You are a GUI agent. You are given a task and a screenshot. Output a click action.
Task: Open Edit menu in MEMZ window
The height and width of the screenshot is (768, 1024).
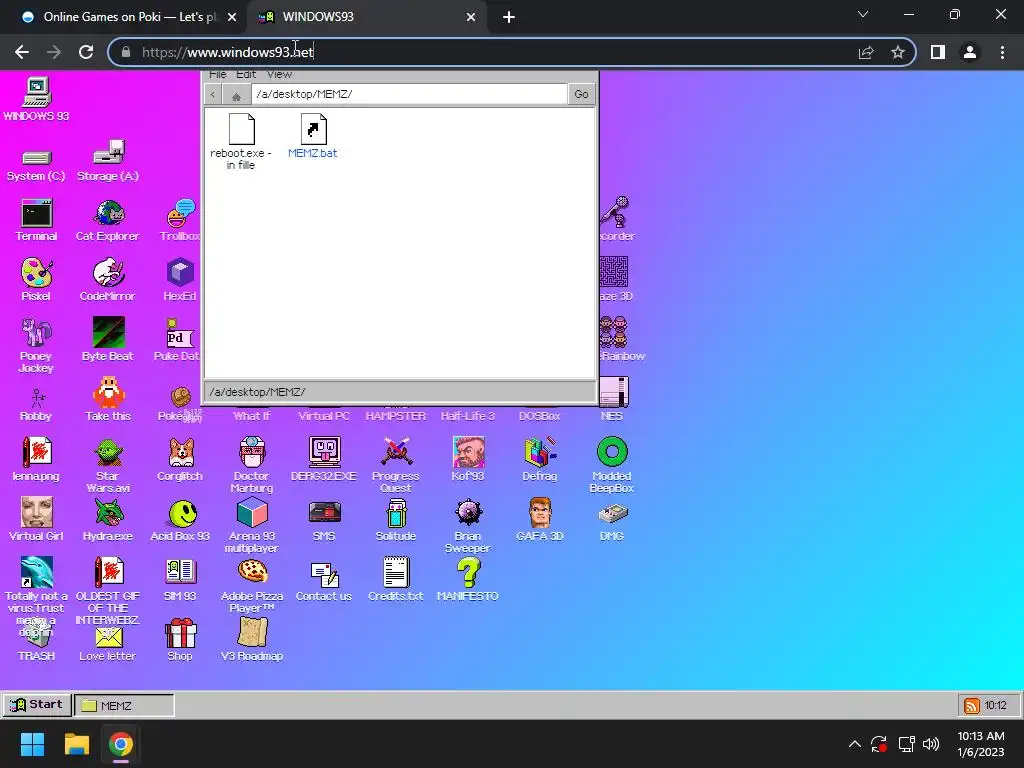pos(246,74)
